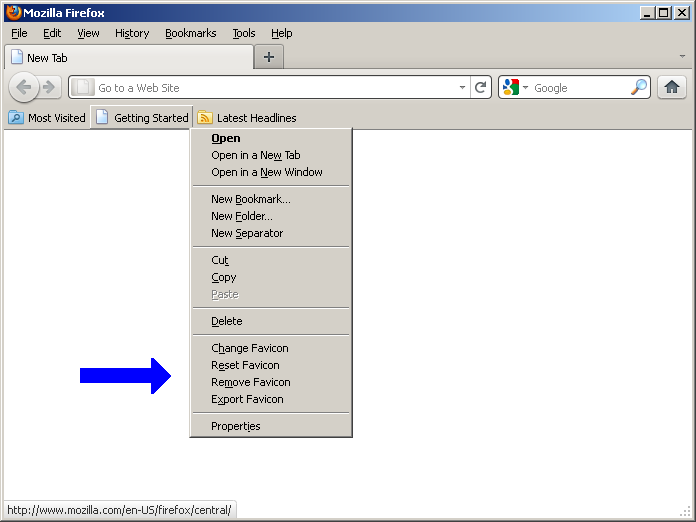
Task: Click the Forward navigation arrow button
Action: [x=50, y=87]
